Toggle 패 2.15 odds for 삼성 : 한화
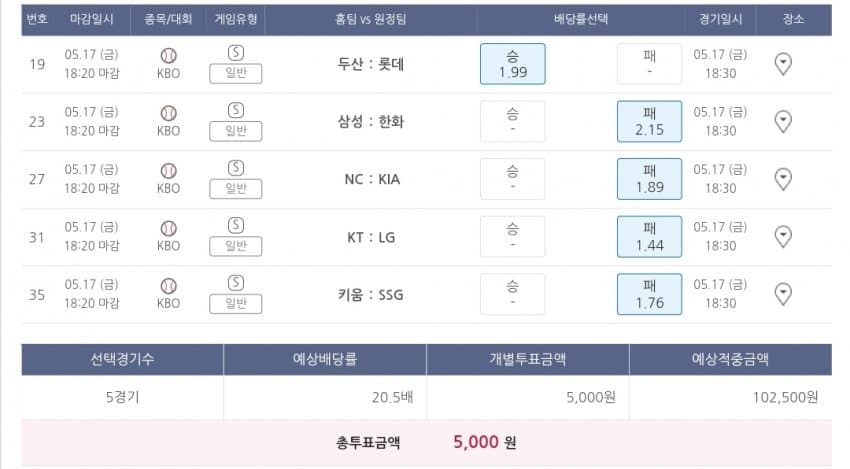Screen dimensions: 850x469 tap(649, 121)
